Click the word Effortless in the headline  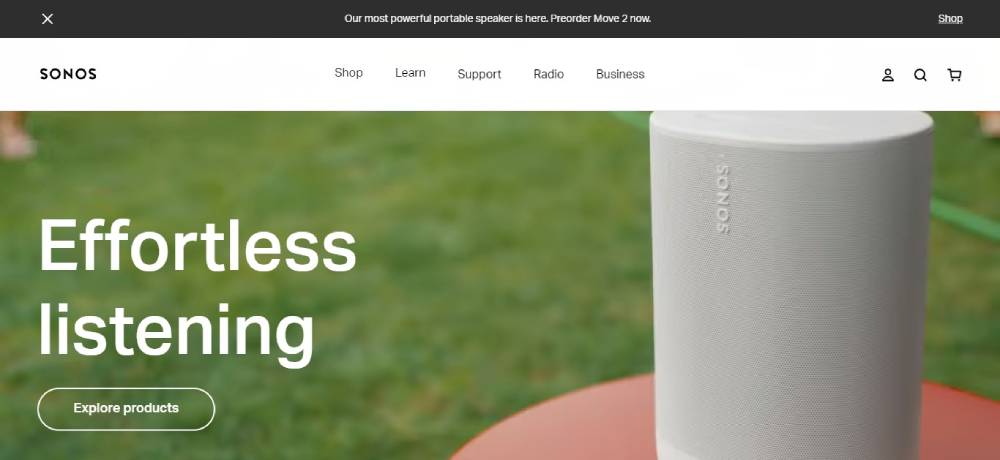[x=198, y=245]
